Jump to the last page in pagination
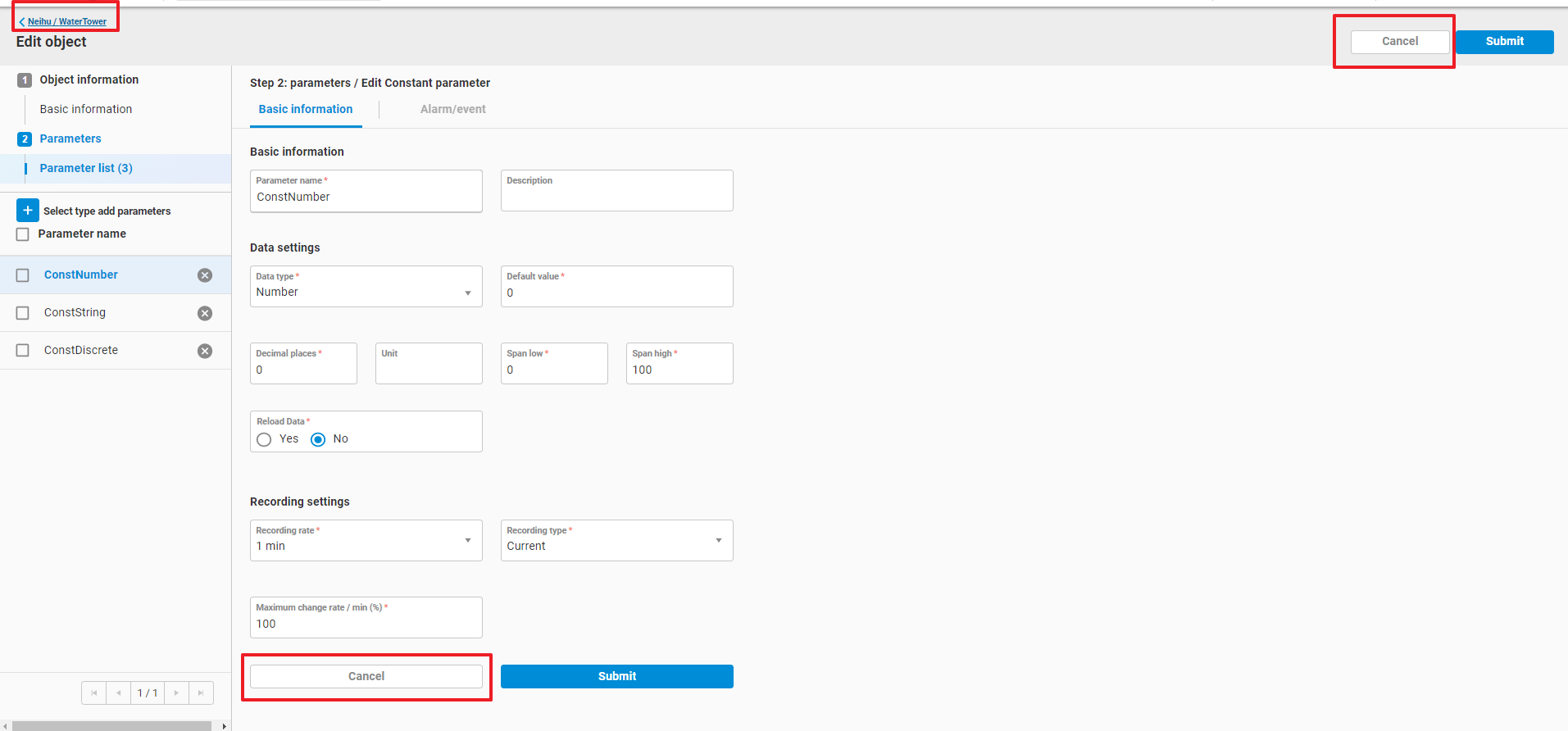 pyautogui.click(x=201, y=693)
